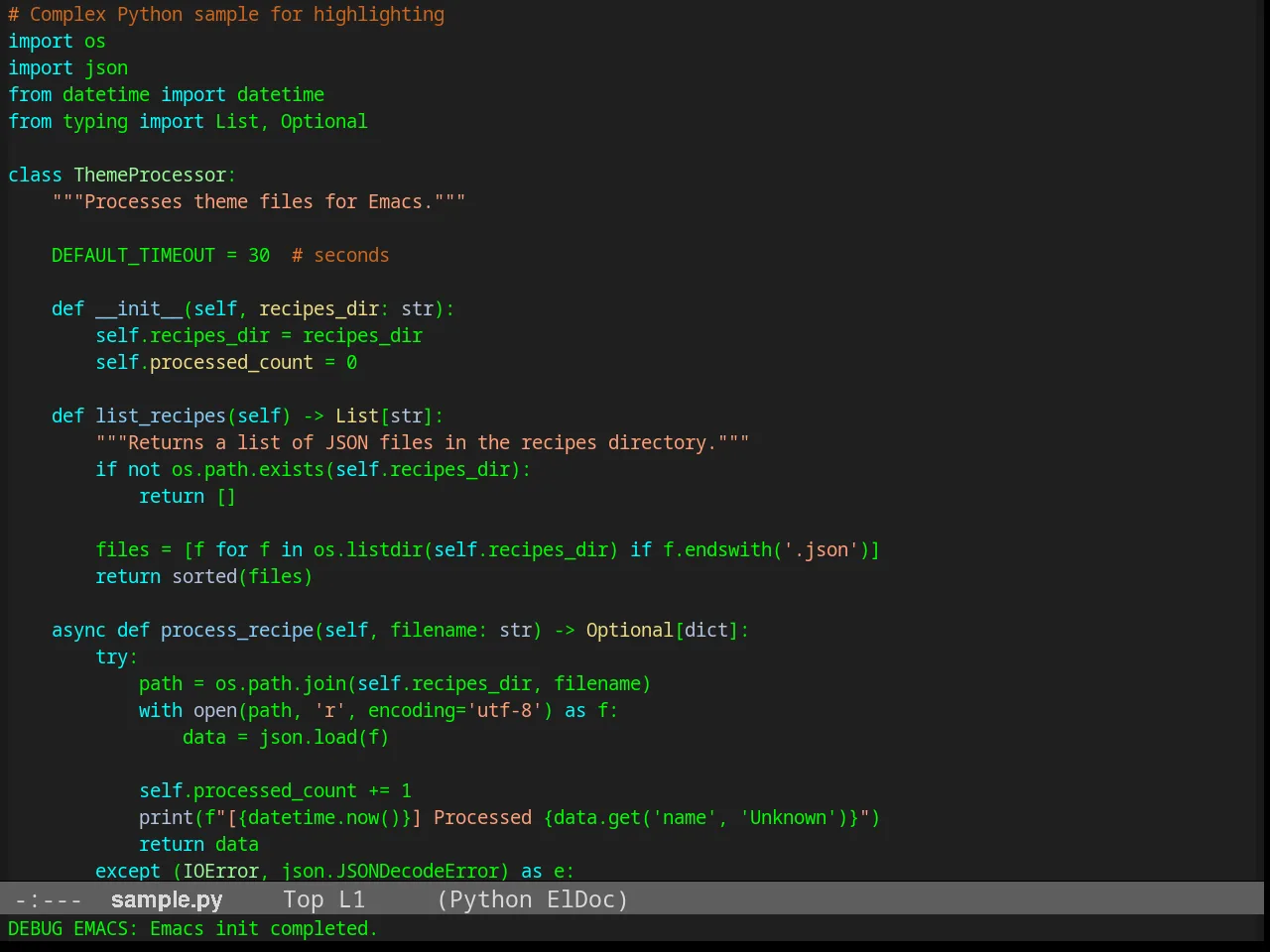Click the 'return []' statement
This screenshot has width=1270, height=952.
pos(188,497)
